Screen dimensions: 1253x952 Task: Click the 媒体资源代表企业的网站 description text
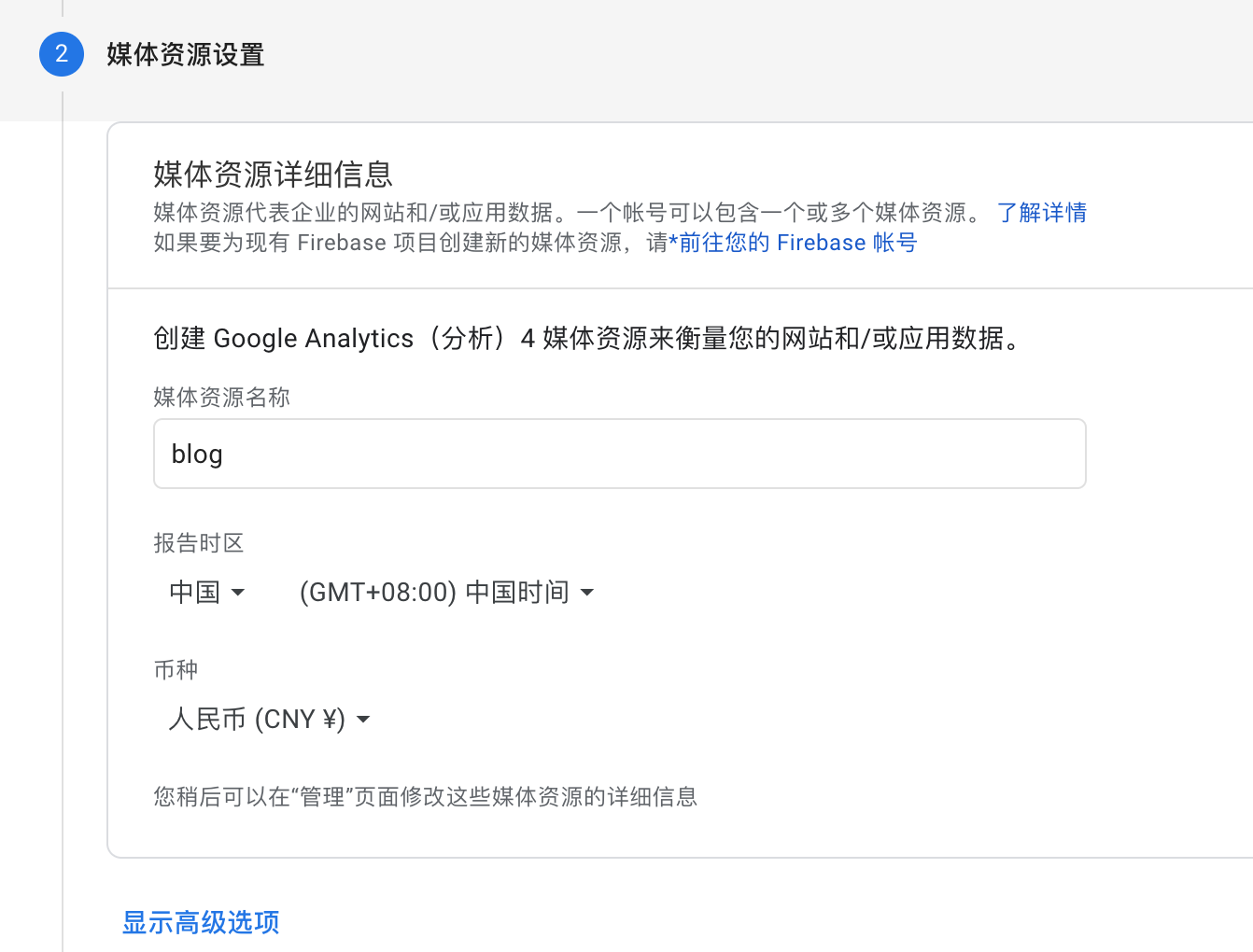click(x=560, y=213)
